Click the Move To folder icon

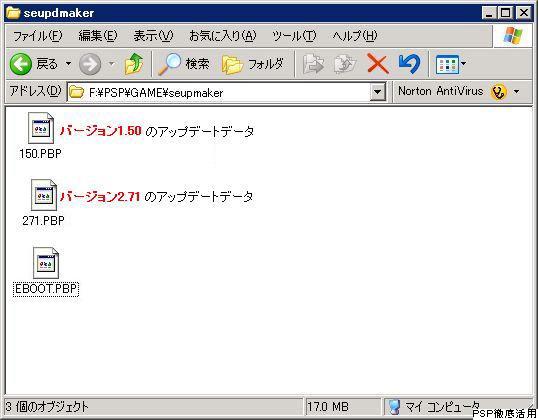pyautogui.click(x=313, y=64)
